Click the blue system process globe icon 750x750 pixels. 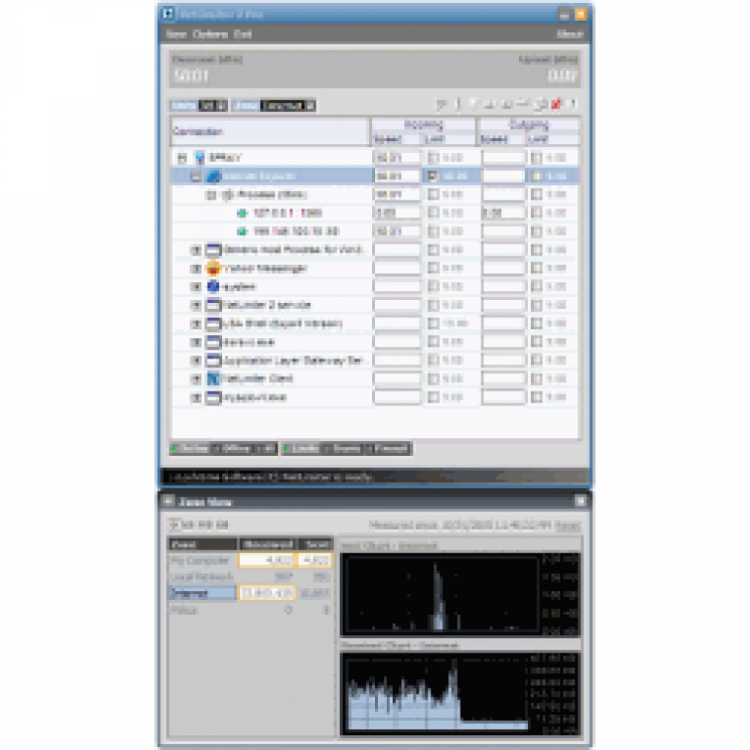pyautogui.click(x=213, y=287)
